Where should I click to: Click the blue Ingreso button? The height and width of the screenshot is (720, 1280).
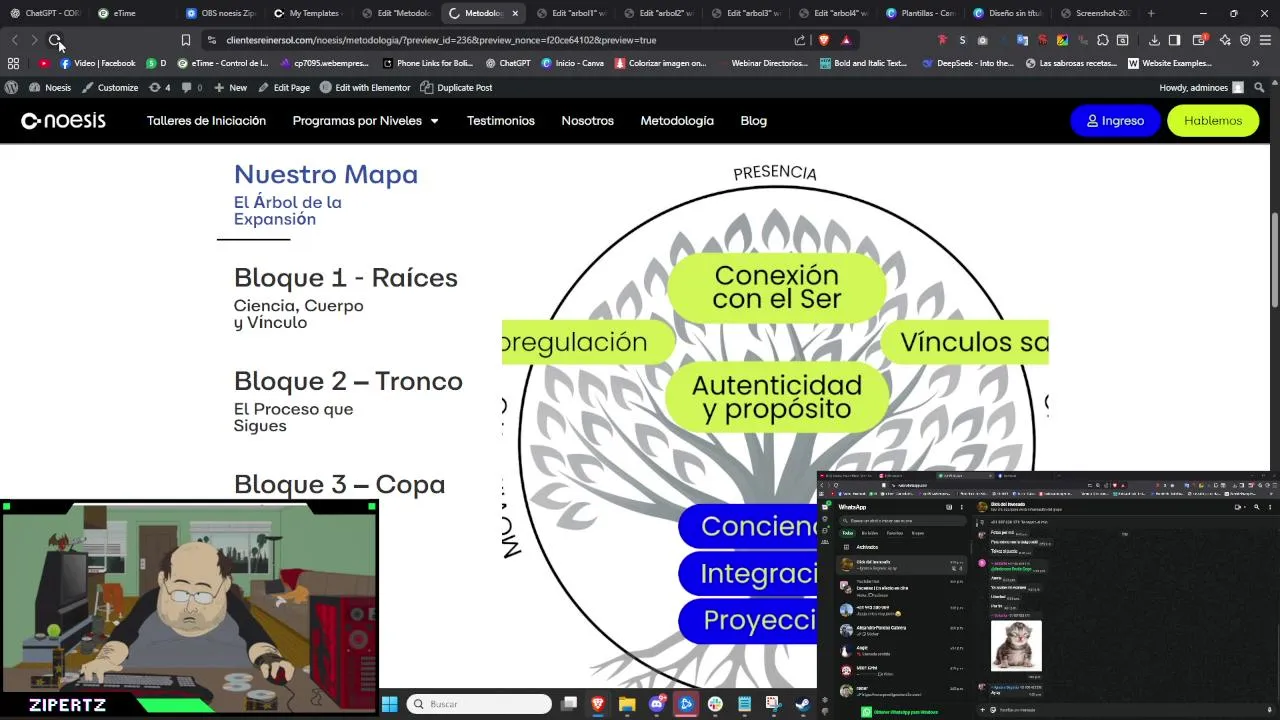tap(1115, 120)
